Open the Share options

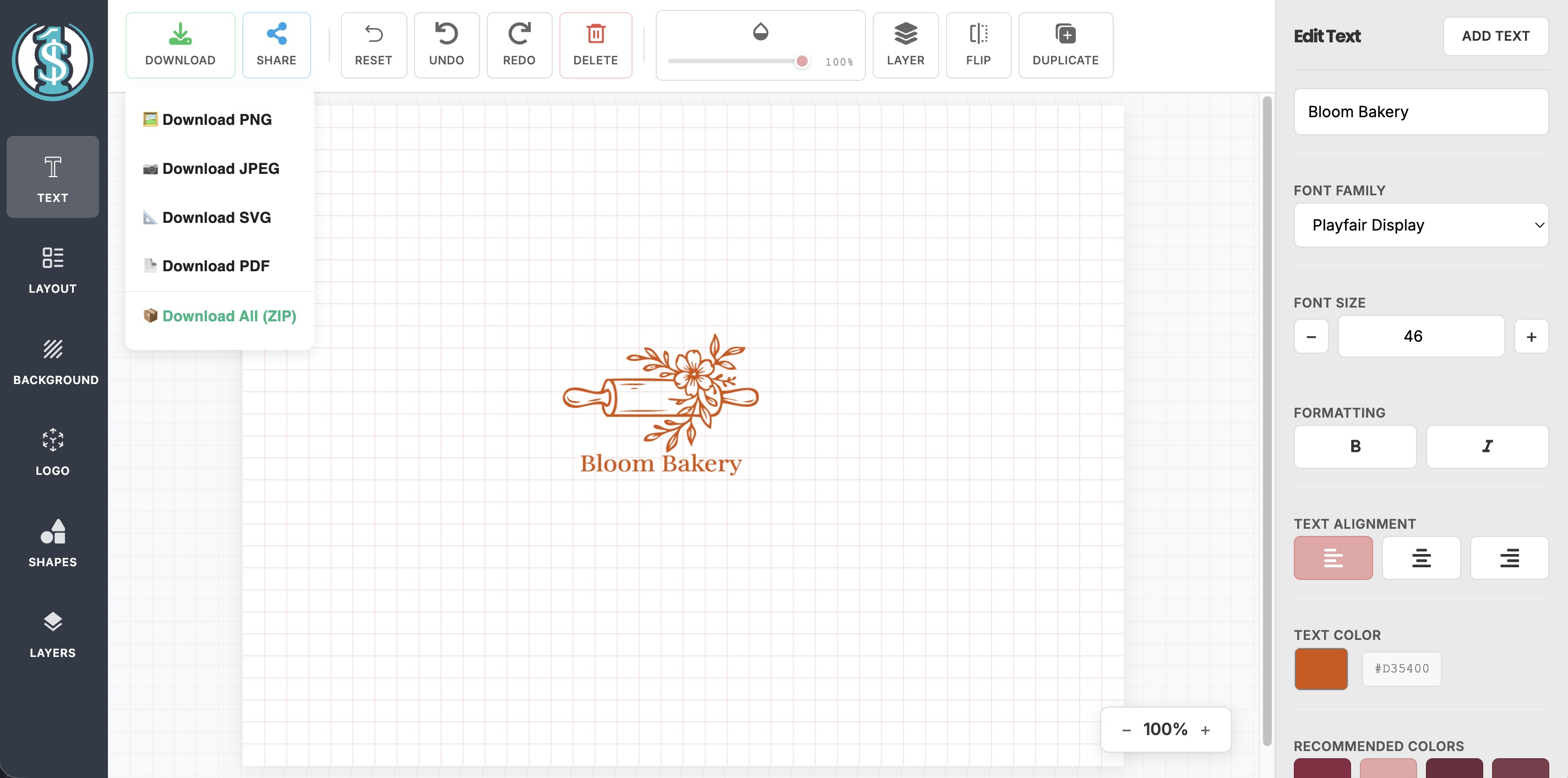(276, 45)
